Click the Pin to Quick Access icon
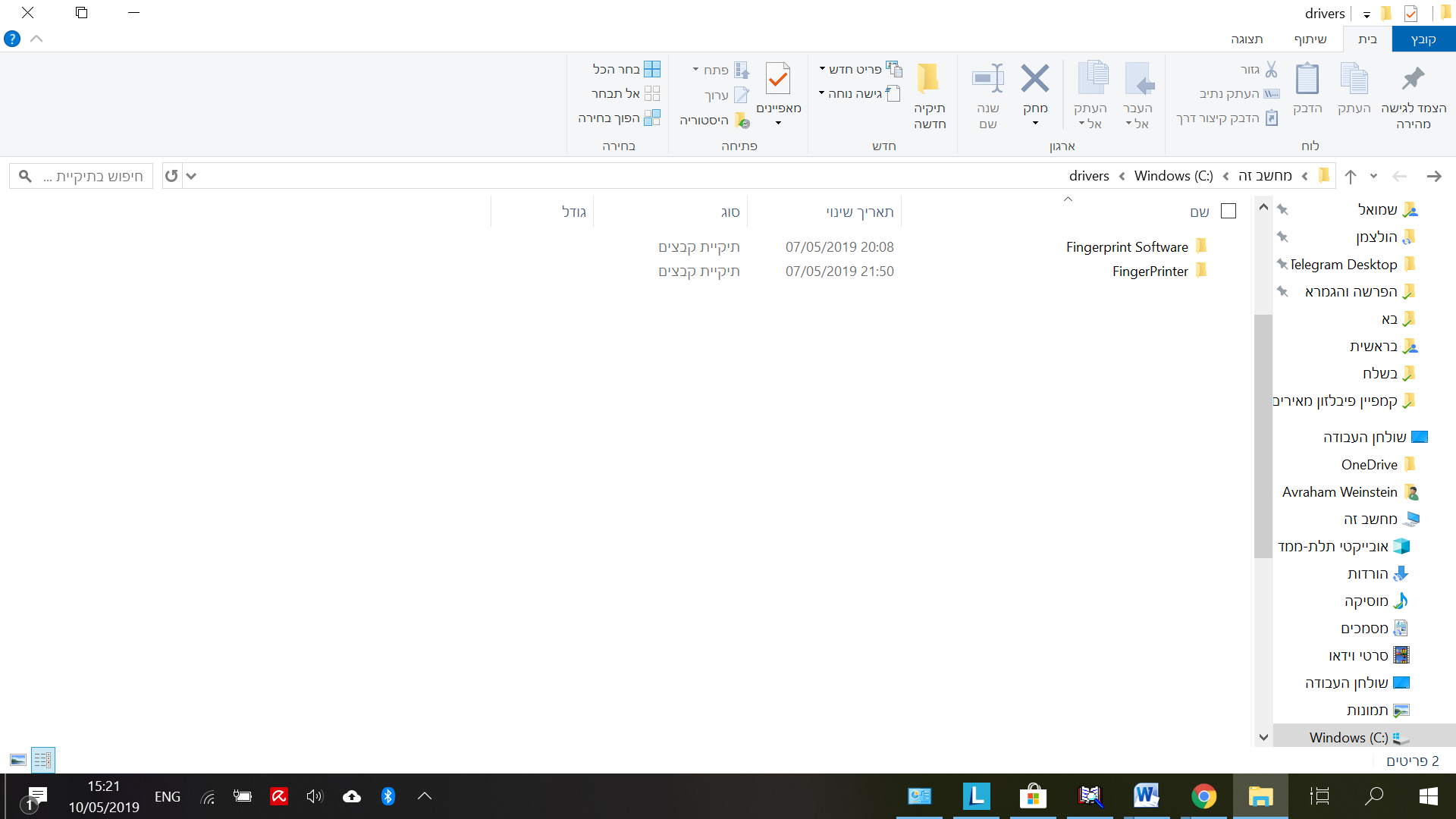Image resolution: width=1456 pixels, height=819 pixels. [x=1413, y=79]
